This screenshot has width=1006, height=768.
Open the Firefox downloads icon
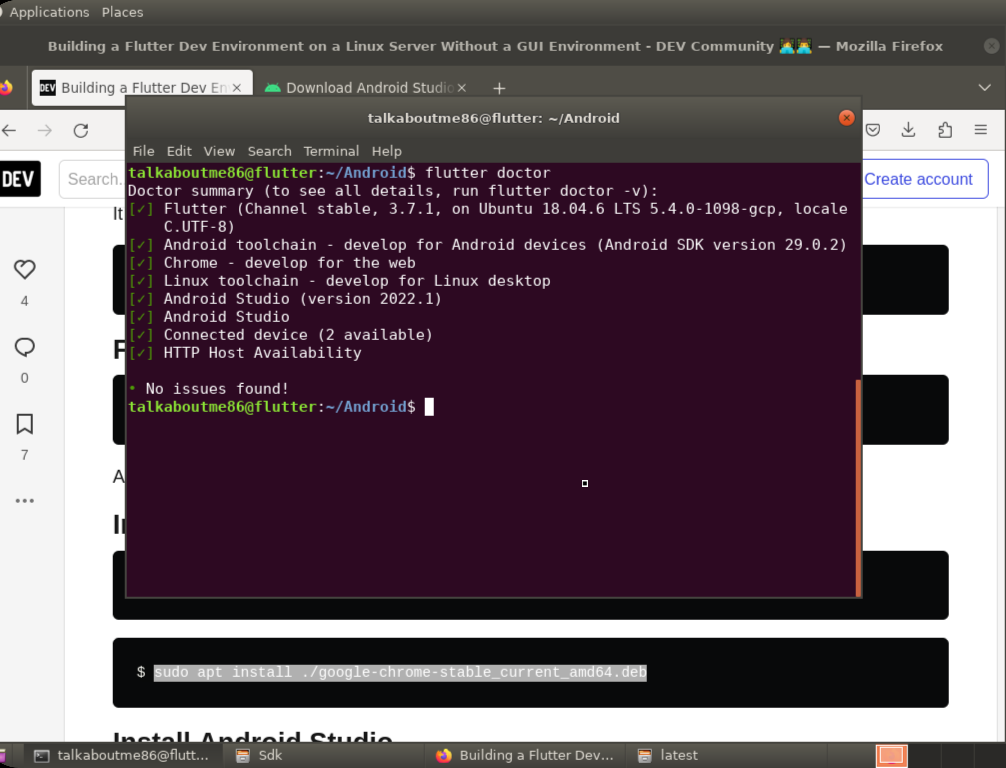tap(908, 130)
